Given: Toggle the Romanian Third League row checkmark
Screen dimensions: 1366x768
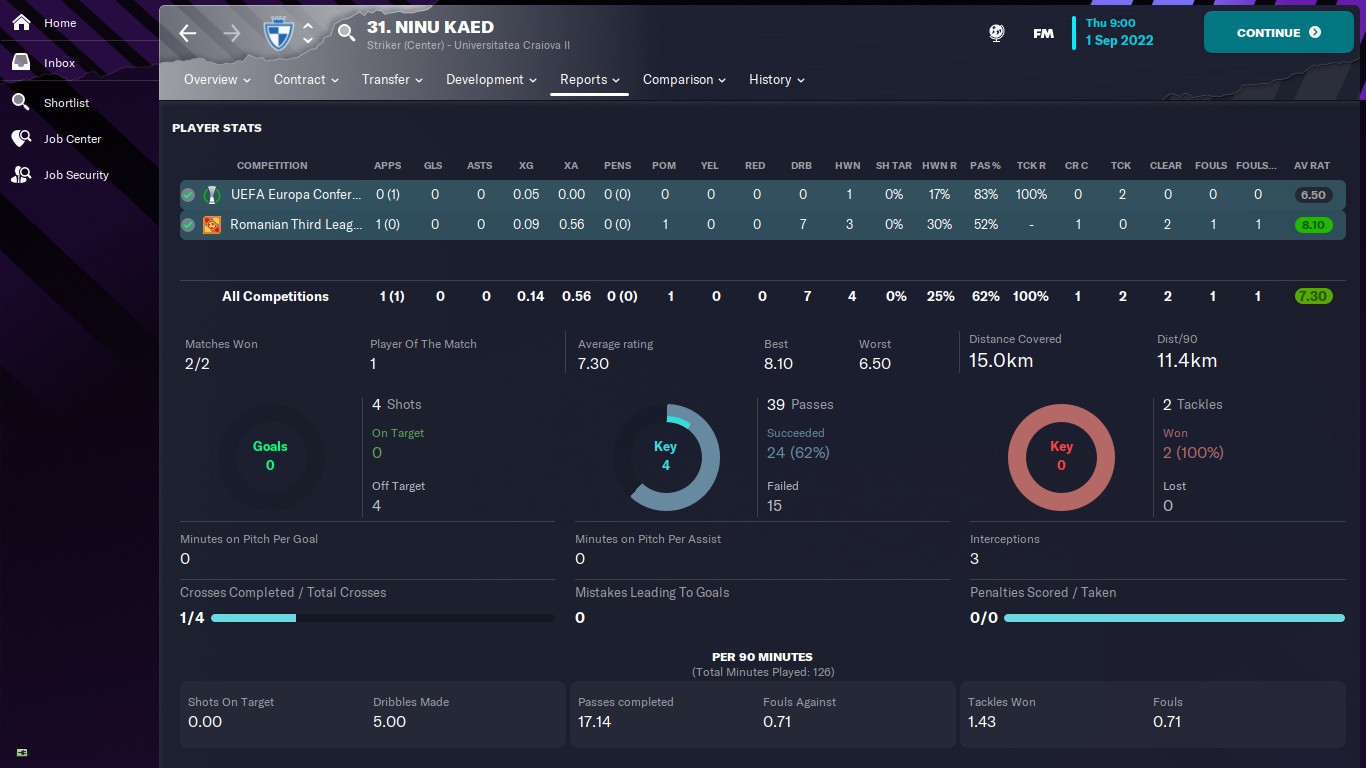Looking at the screenshot, I should pyautogui.click(x=188, y=225).
